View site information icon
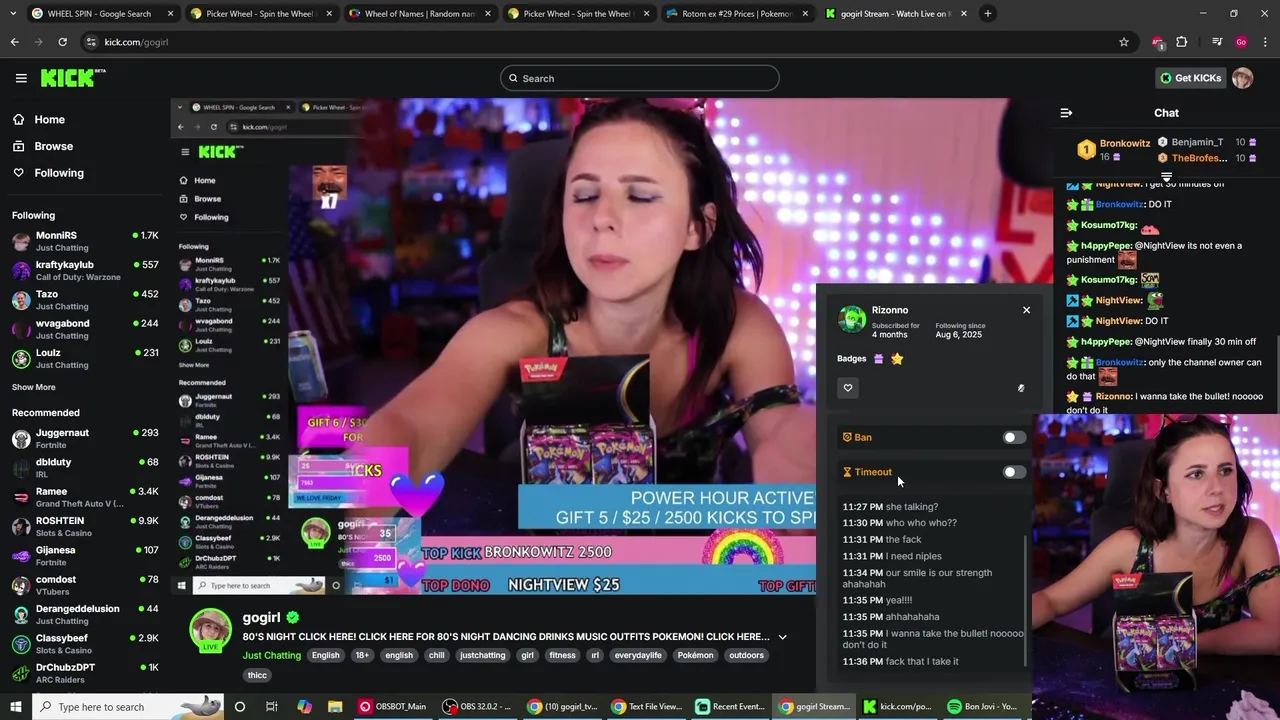The height and width of the screenshot is (720, 1280). click(91, 42)
